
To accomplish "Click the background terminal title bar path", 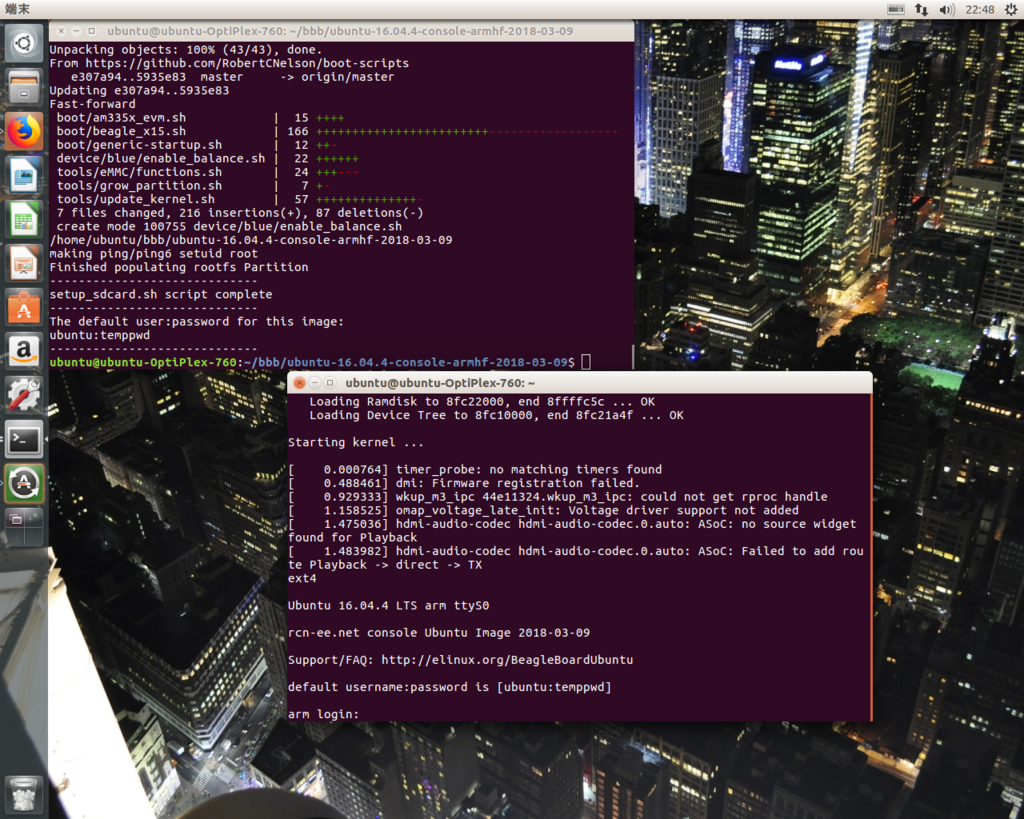I will click(340, 31).
